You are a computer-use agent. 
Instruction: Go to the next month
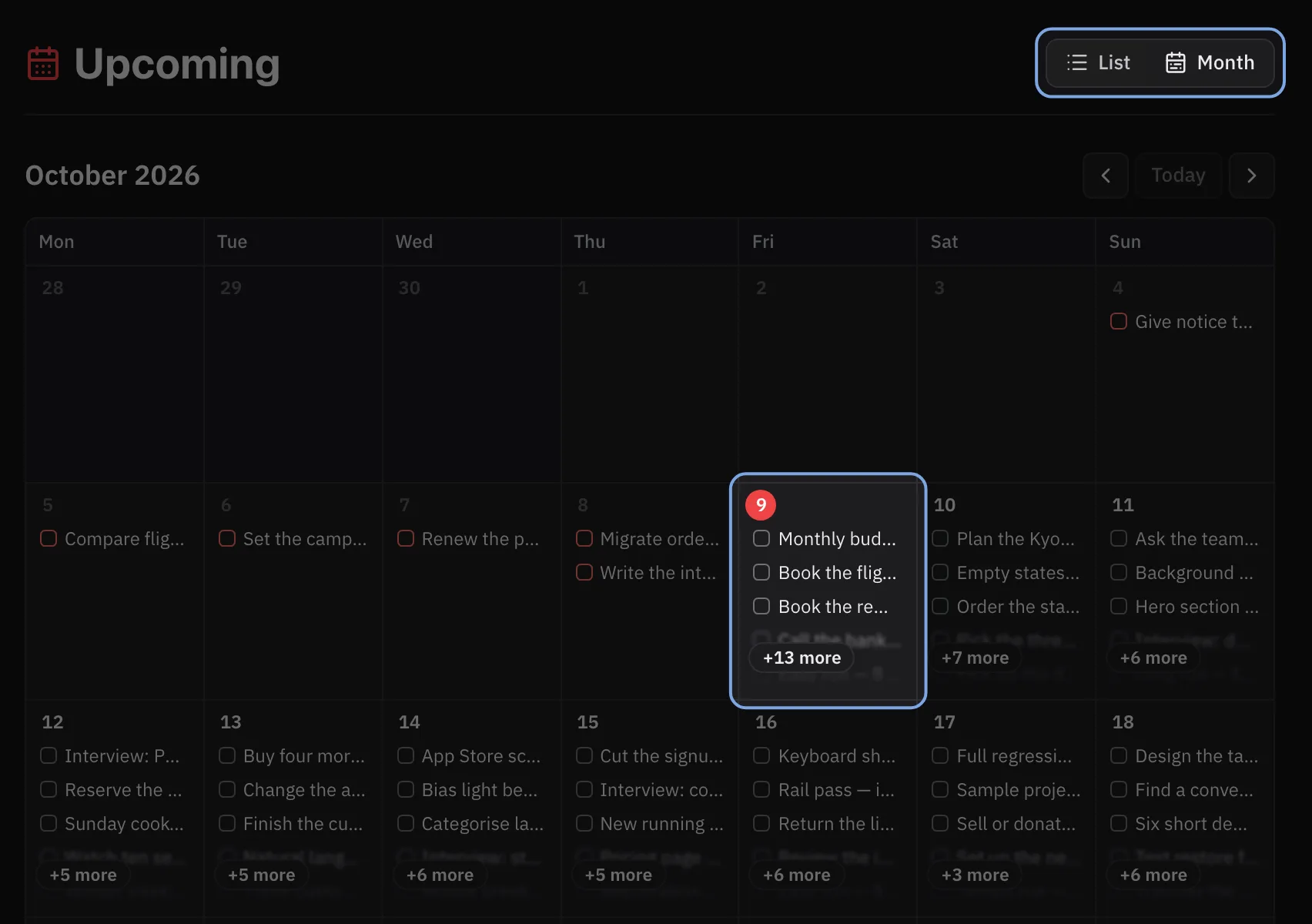tap(1252, 176)
